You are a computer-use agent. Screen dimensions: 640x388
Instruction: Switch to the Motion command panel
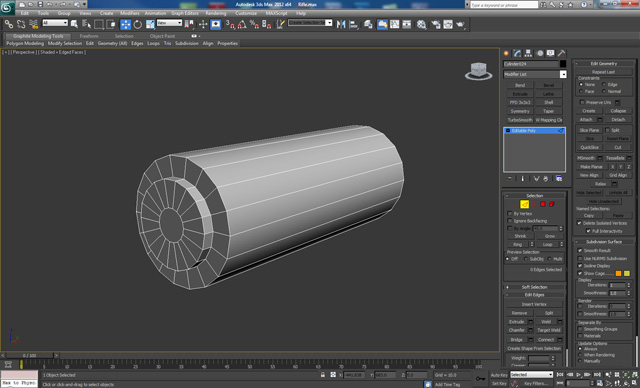point(540,53)
